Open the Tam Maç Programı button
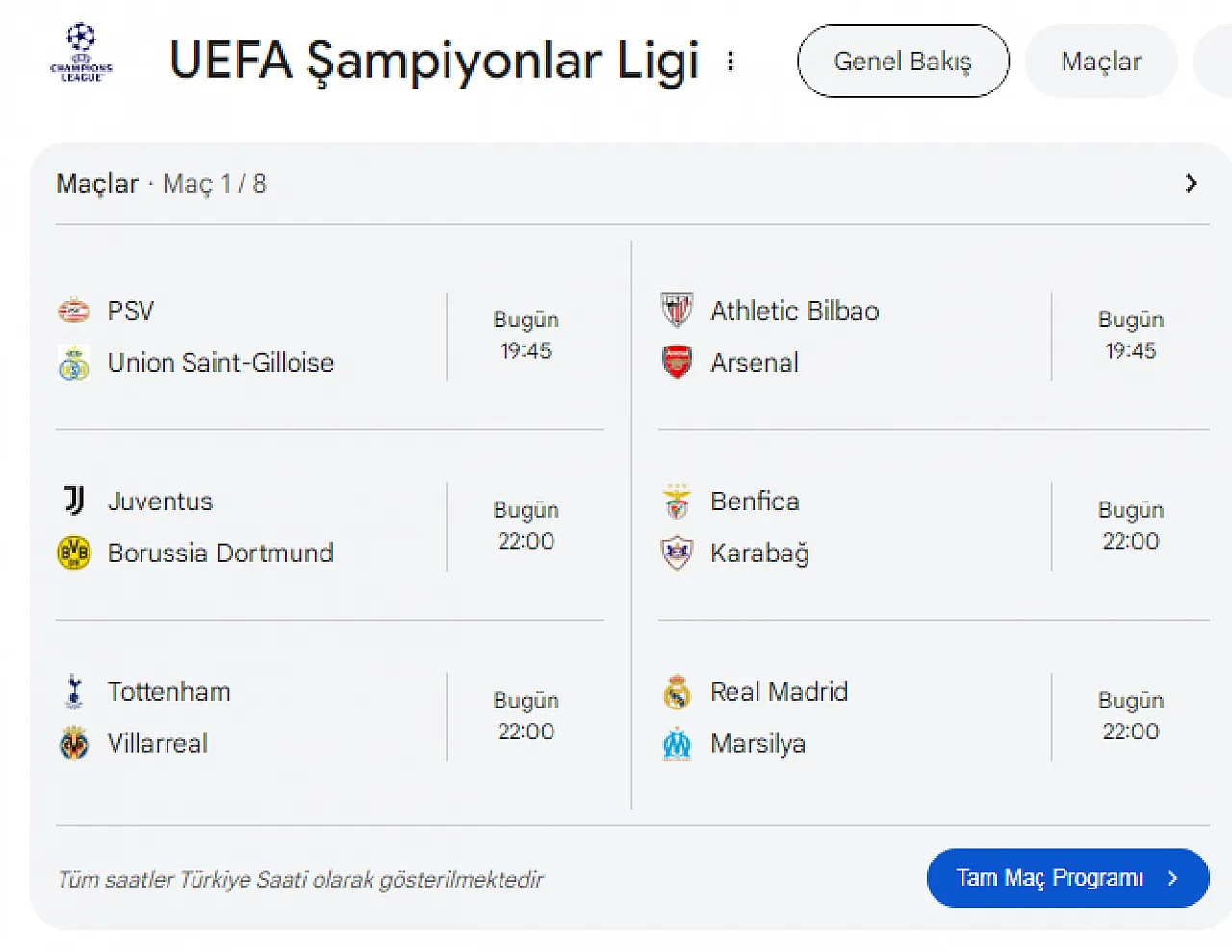1232x952 pixels. pos(1067,878)
